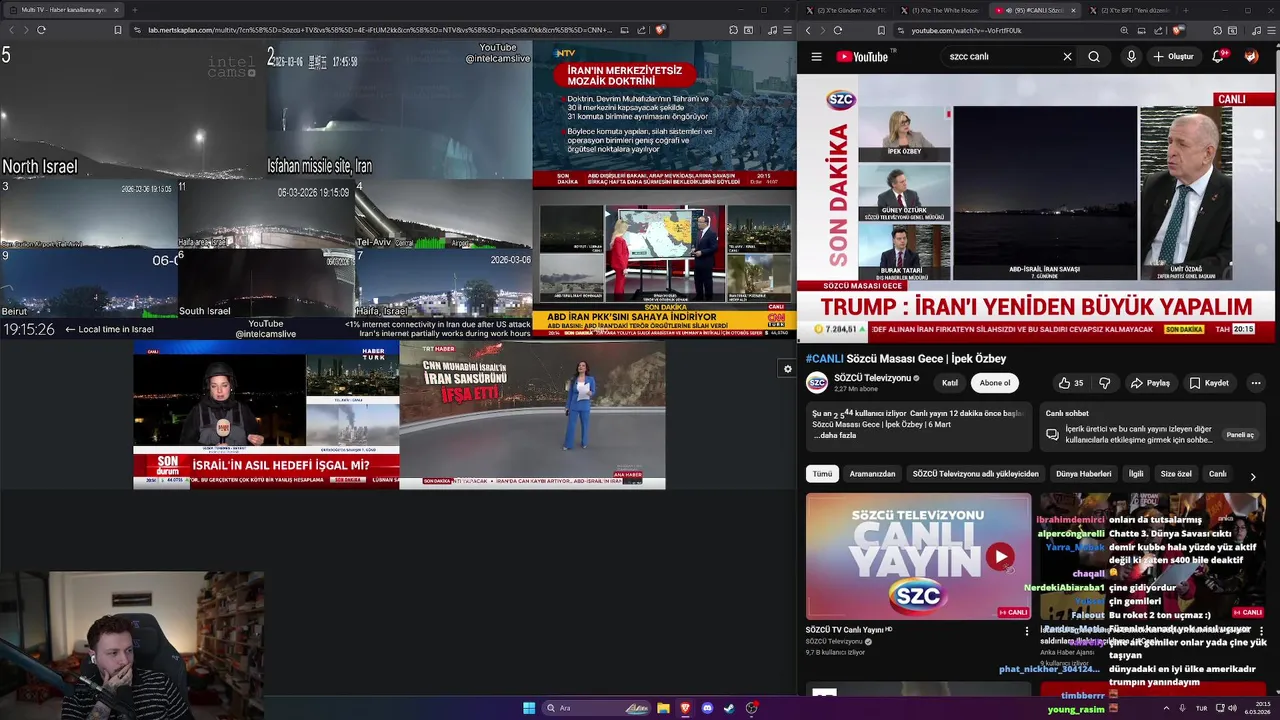Open the SÖZCÜ Televizyonu channel avatar
The image size is (1280, 720).
817,383
